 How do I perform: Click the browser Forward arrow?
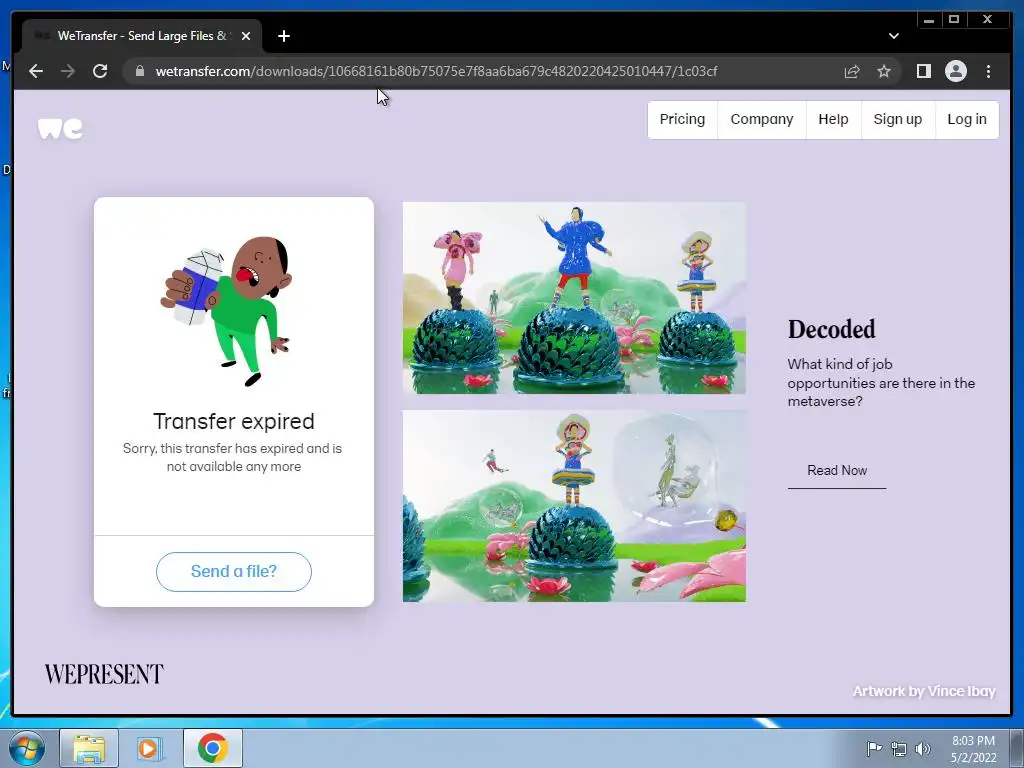pyautogui.click(x=68, y=71)
